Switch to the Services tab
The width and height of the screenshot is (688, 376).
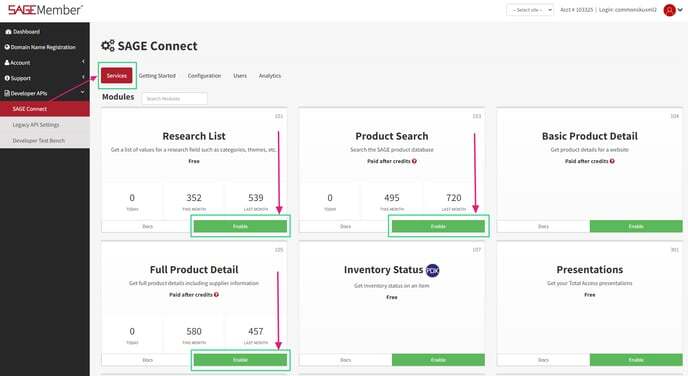click(x=117, y=75)
